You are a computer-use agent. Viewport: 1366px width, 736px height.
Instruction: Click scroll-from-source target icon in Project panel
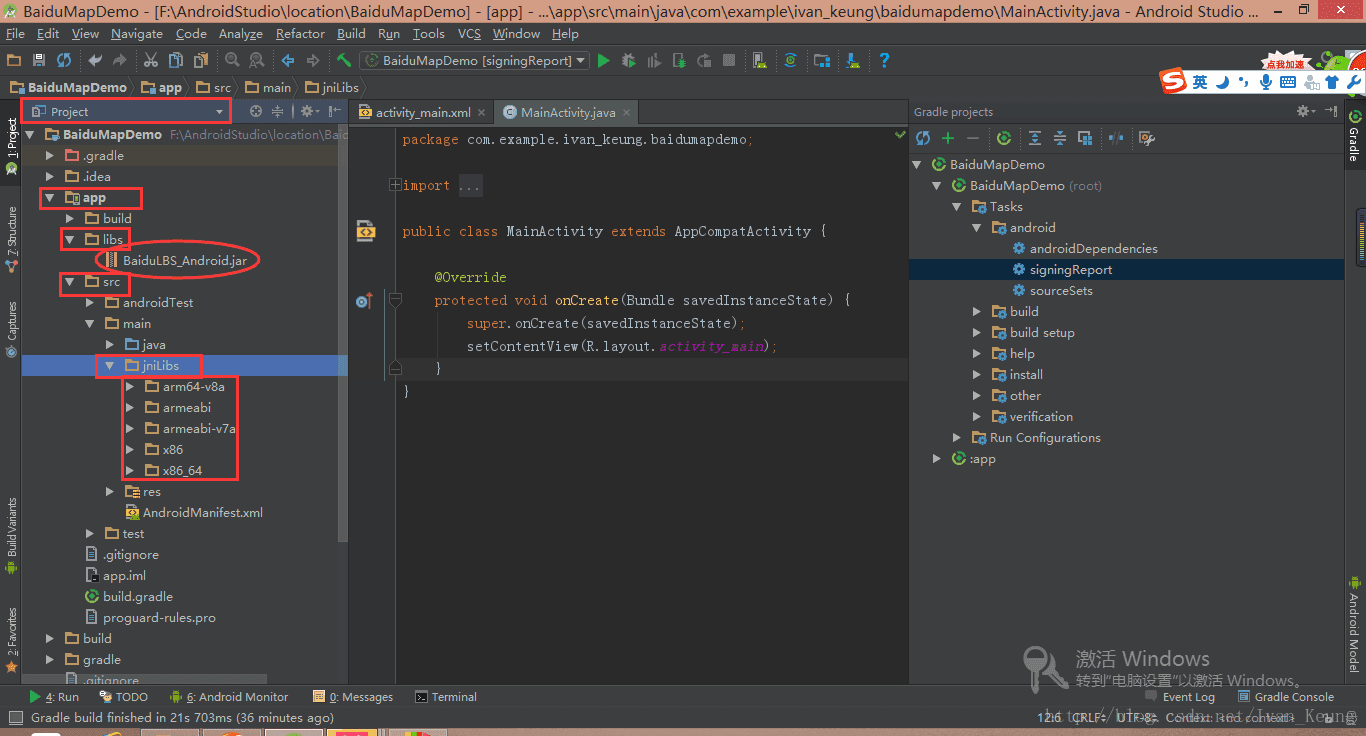pos(256,112)
